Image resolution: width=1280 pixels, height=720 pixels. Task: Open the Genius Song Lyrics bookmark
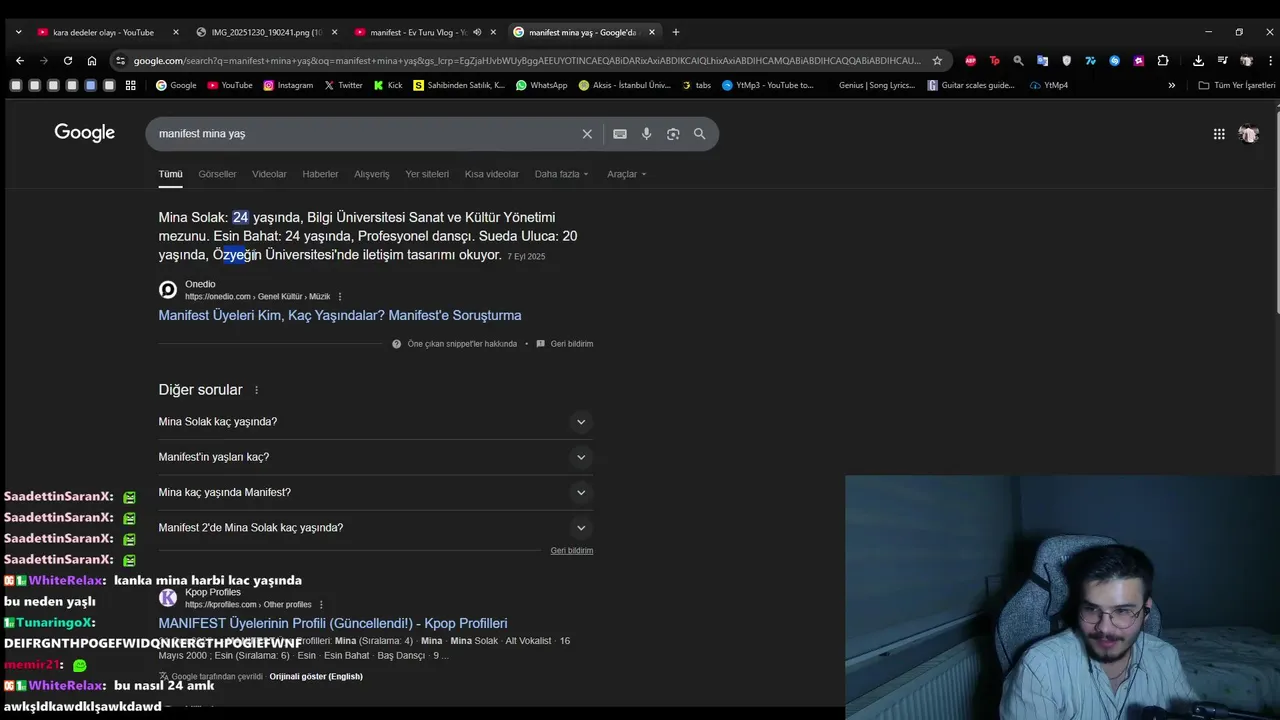tap(877, 85)
